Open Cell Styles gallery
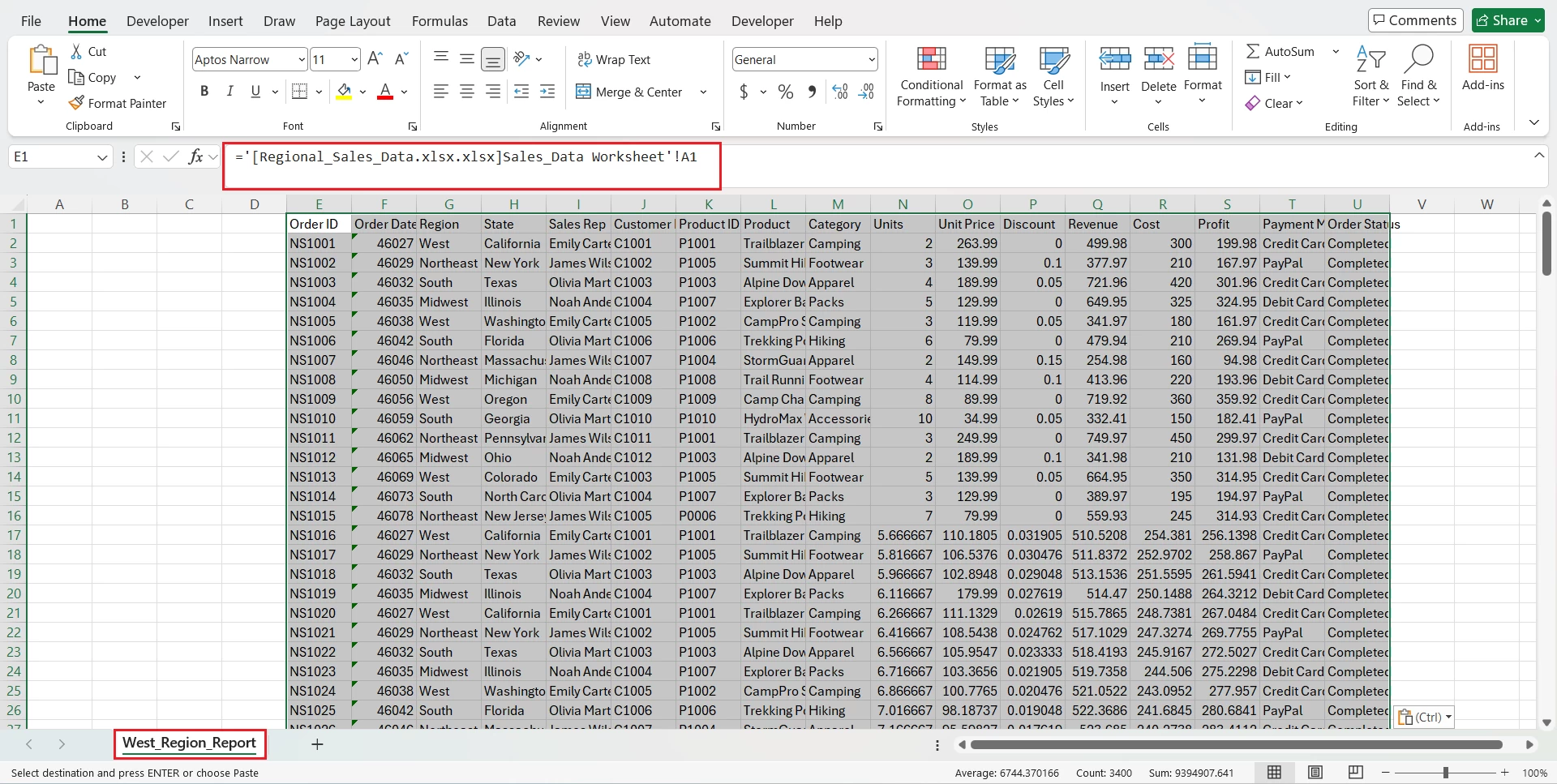Viewport: 1557px width, 784px height. (x=1053, y=77)
